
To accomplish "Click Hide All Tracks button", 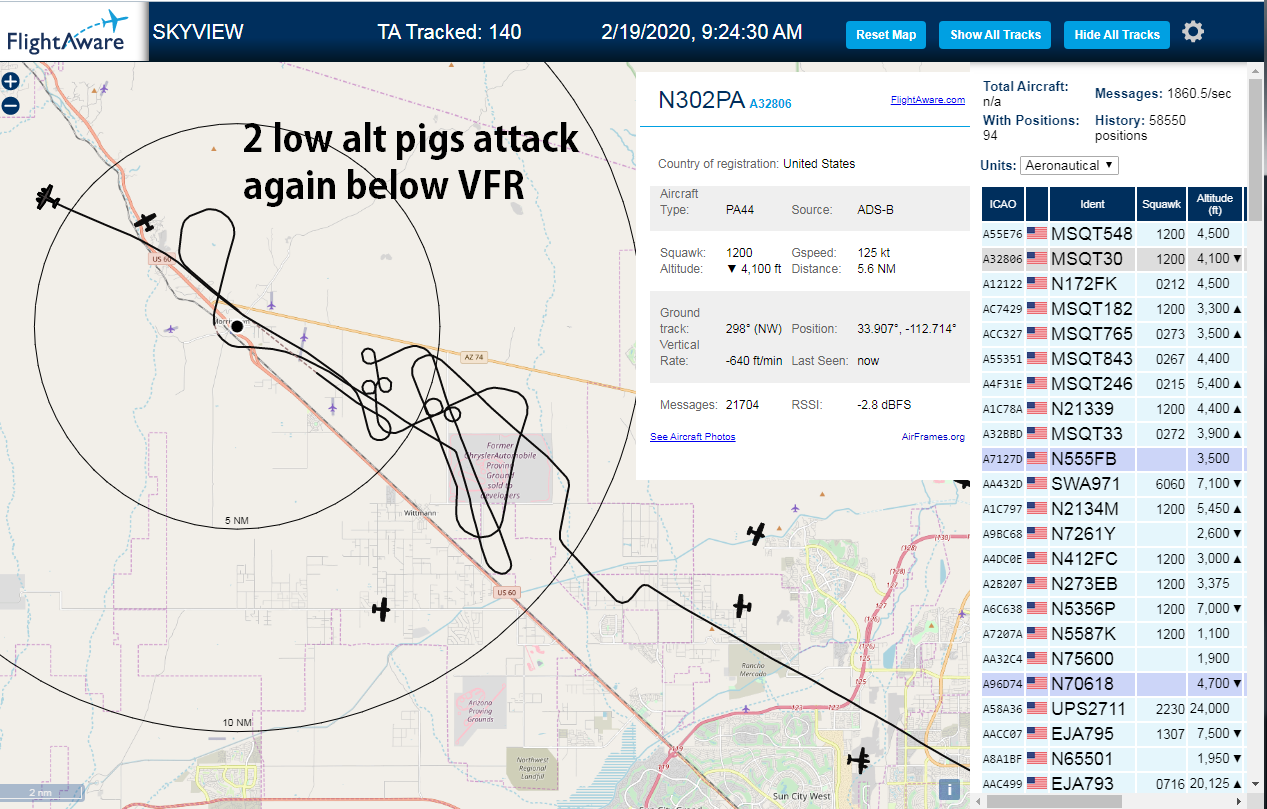I will point(1117,35).
